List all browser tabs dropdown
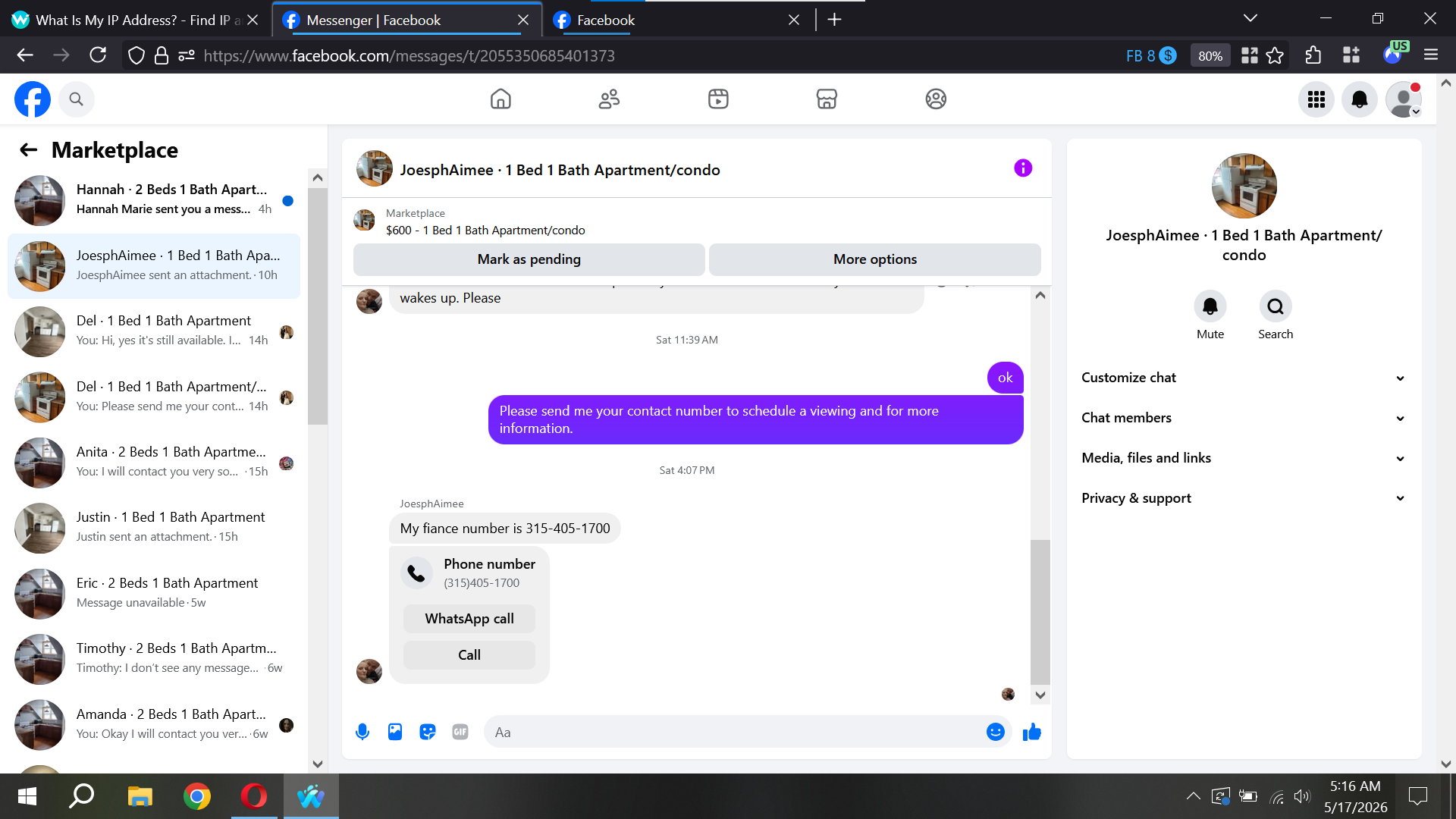 click(1250, 19)
